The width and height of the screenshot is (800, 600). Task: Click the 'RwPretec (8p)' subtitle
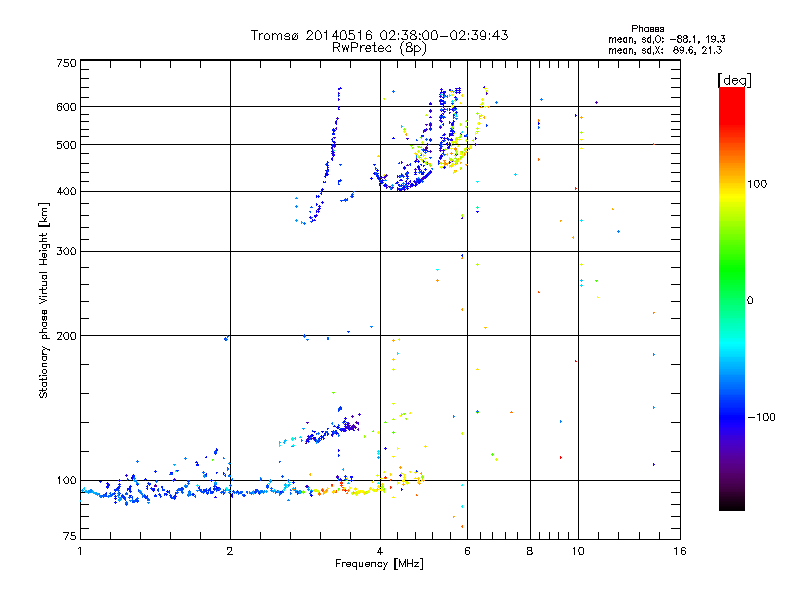pyautogui.click(x=379, y=48)
